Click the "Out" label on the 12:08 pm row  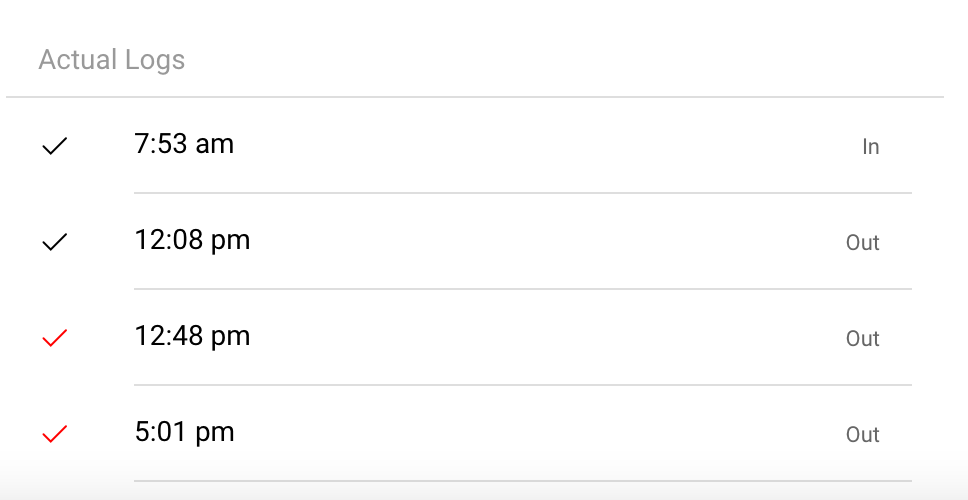[x=862, y=243]
